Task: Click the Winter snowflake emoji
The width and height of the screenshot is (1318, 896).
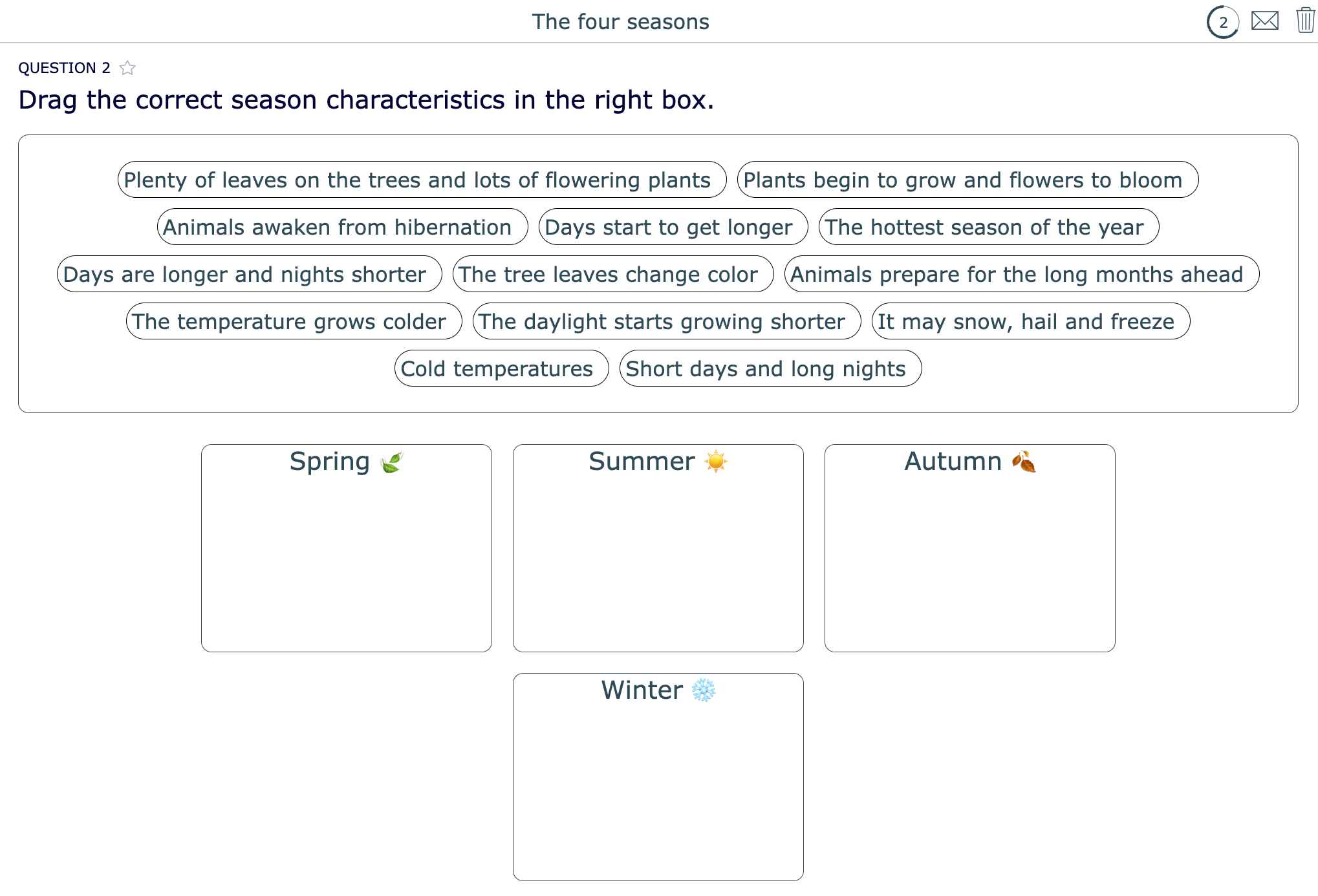Action: point(705,690)
